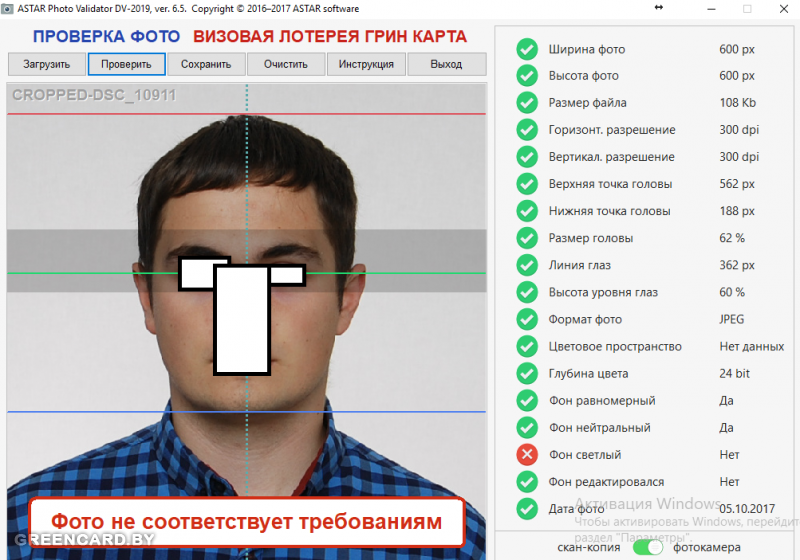The width and height of the screenshot is (800, 560).
Task: Click green check icon next to Глубина цвета
Action: [x=527, y=373]
